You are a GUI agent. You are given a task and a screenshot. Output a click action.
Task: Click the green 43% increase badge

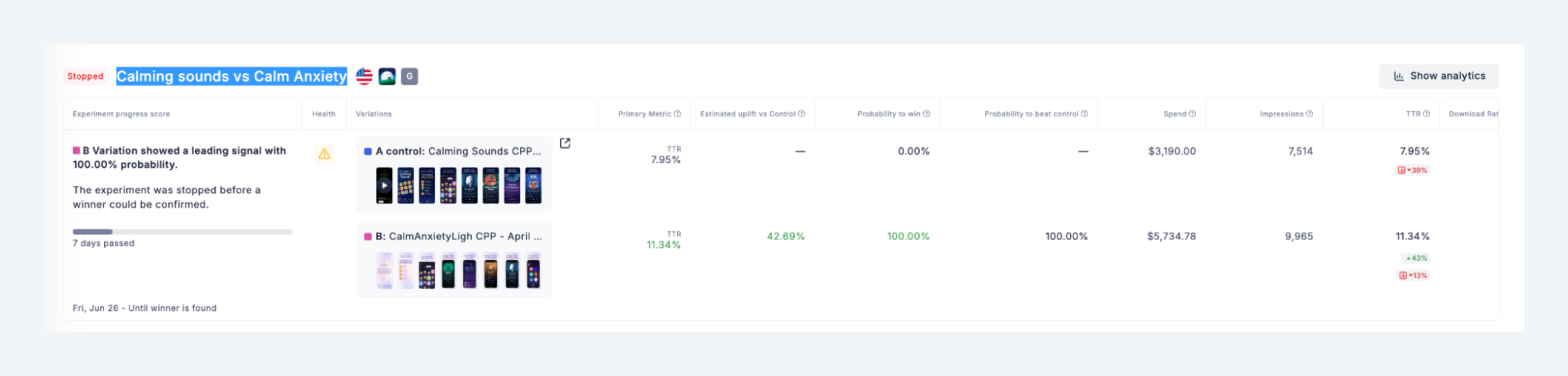coord(1414,258)
